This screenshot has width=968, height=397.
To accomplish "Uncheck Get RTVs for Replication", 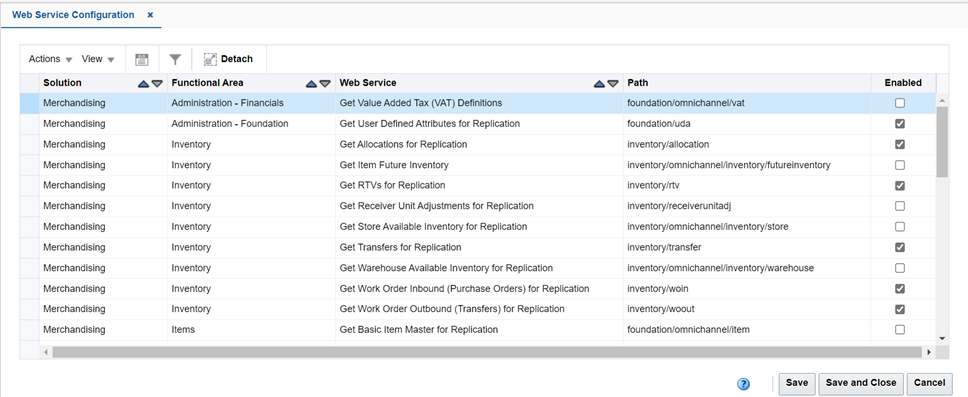I will 900,185.
